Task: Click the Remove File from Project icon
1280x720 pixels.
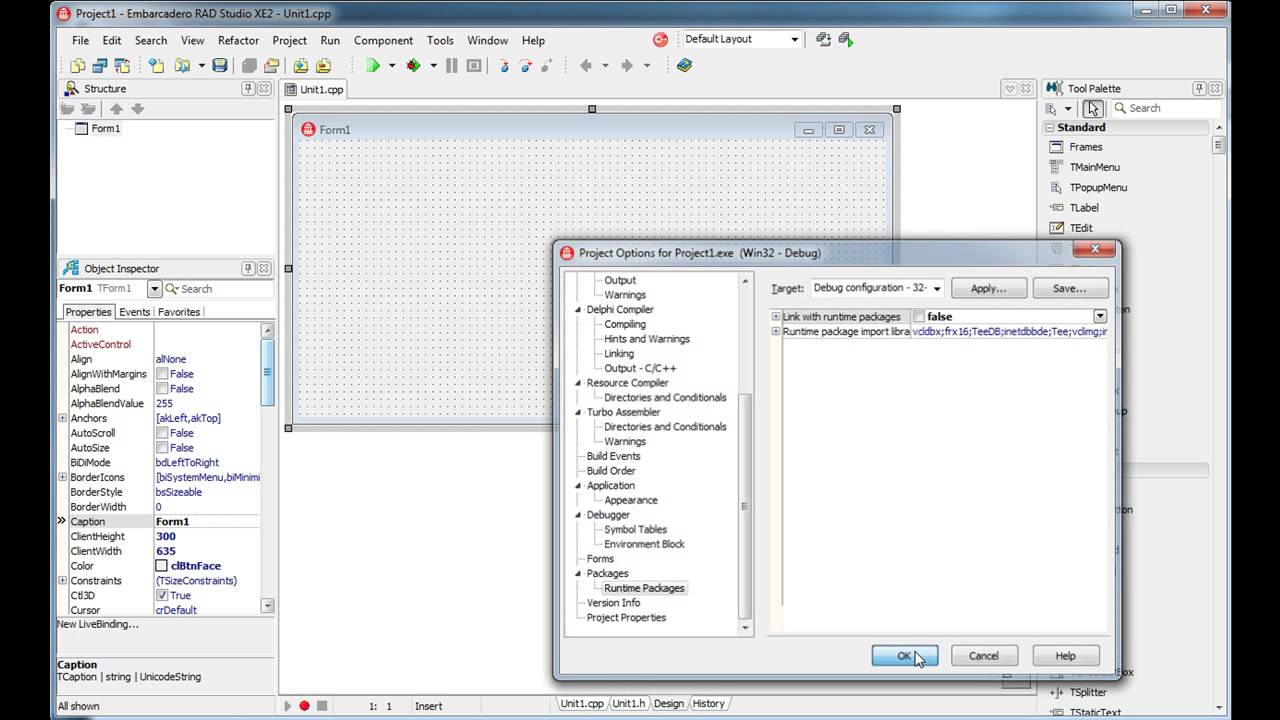Action: coord(323,65)
